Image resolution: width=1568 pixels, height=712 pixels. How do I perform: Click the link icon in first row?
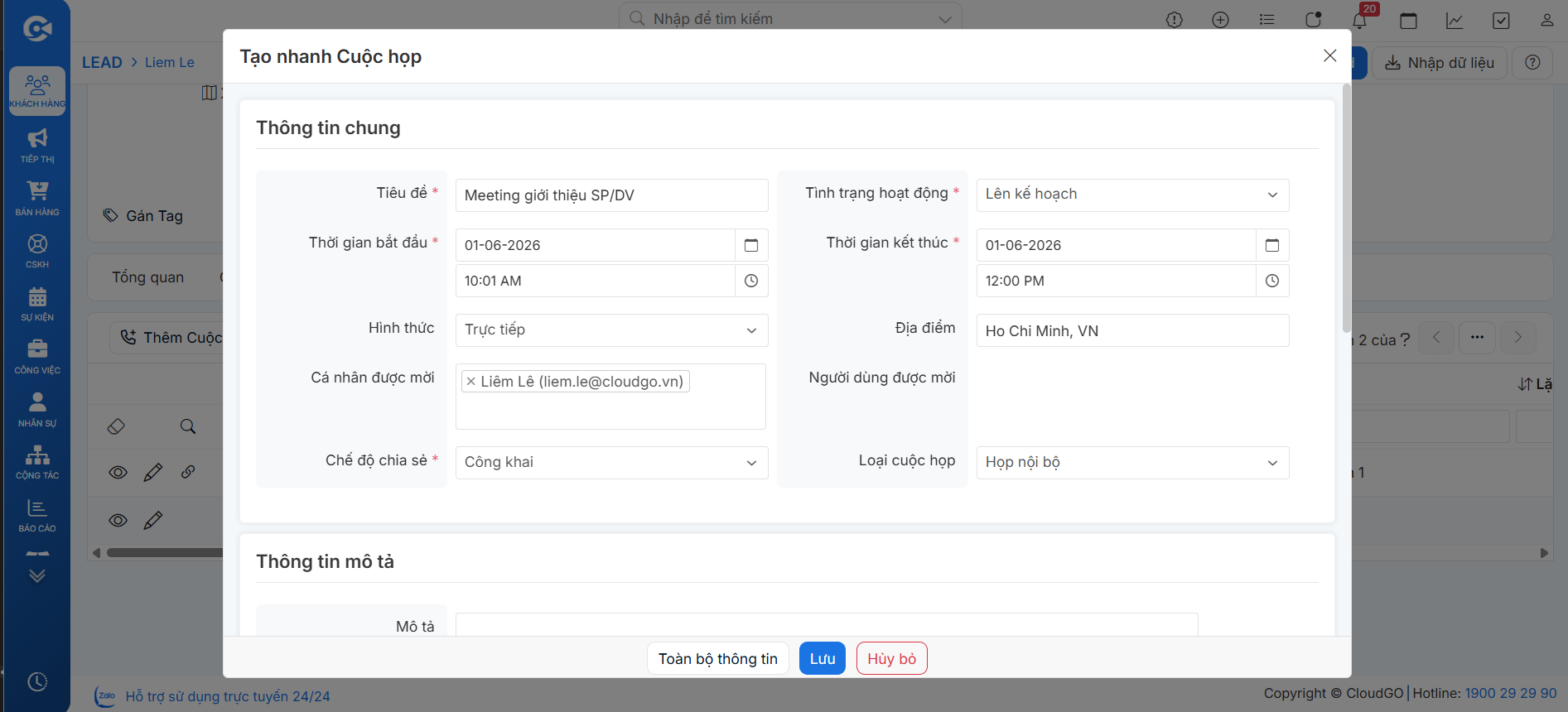pyautogui.click(x=188, y=472)
